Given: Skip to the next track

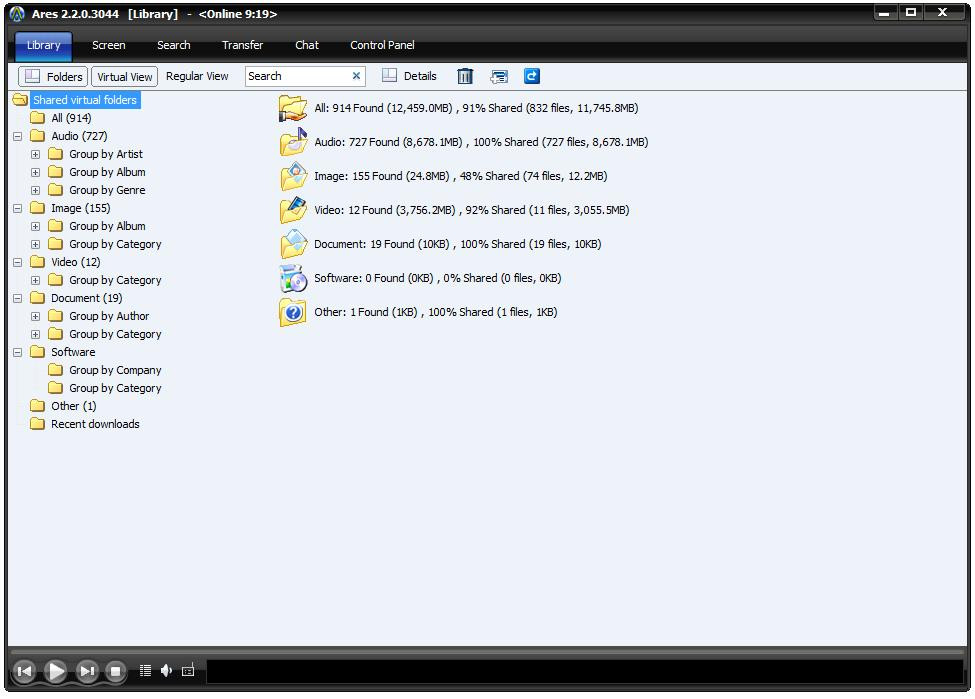Looking at the screenshot, I should pos(87,671).
